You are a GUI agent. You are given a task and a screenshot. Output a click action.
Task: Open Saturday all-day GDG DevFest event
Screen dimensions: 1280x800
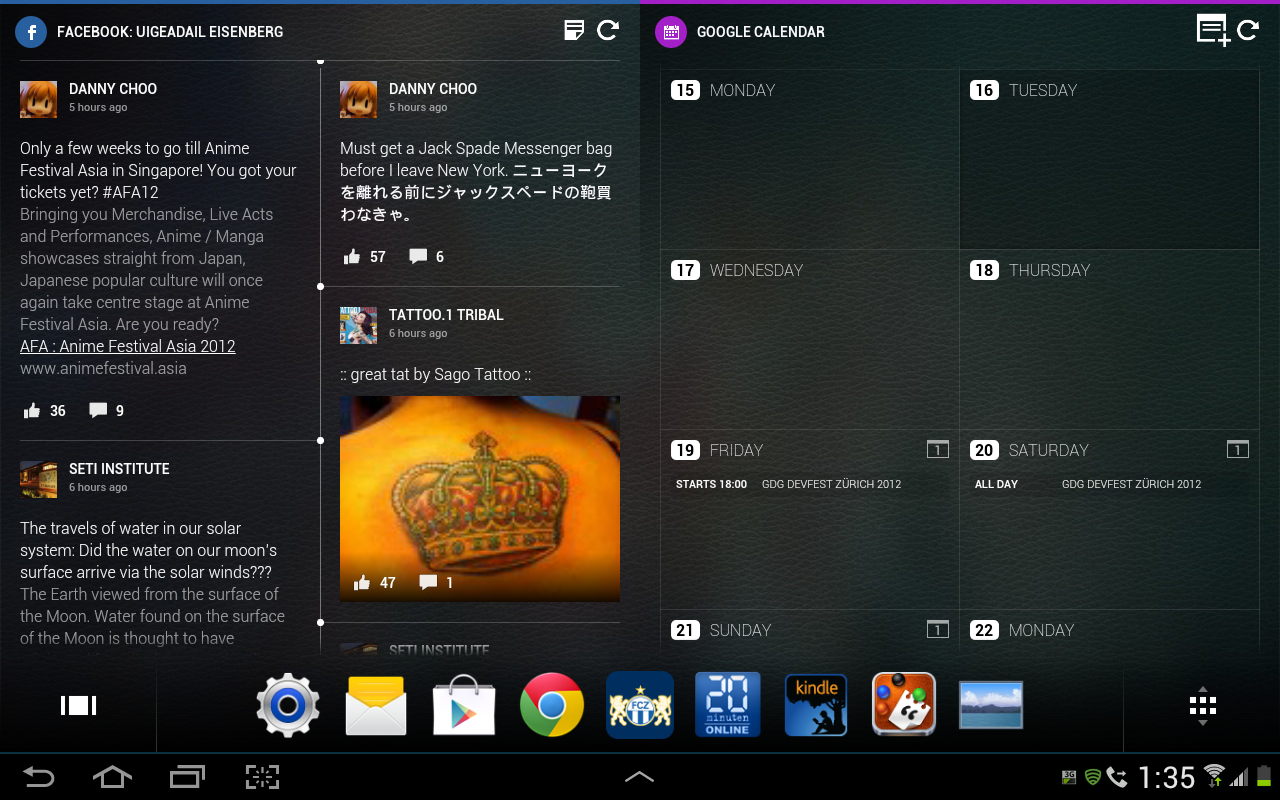(1108, 484)
